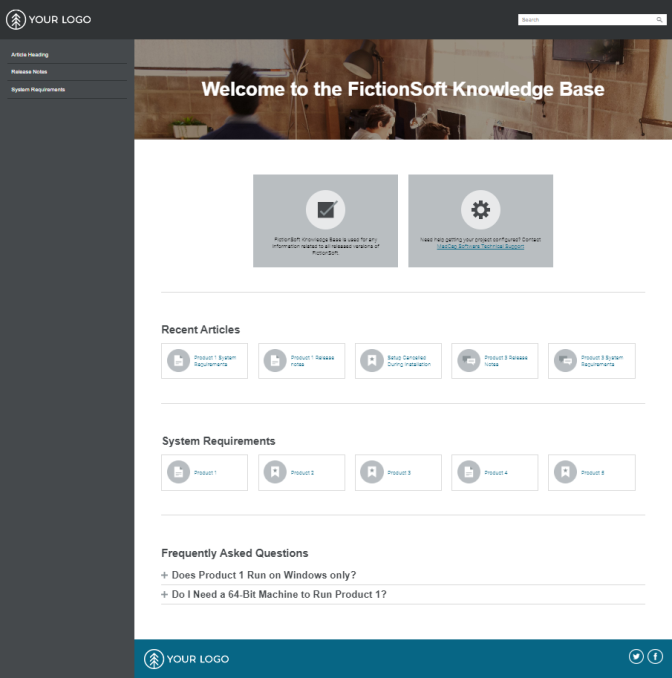Viewport: 672px width, 678px height.
Task: Click the footer tree logo icon
Action: 154,658
